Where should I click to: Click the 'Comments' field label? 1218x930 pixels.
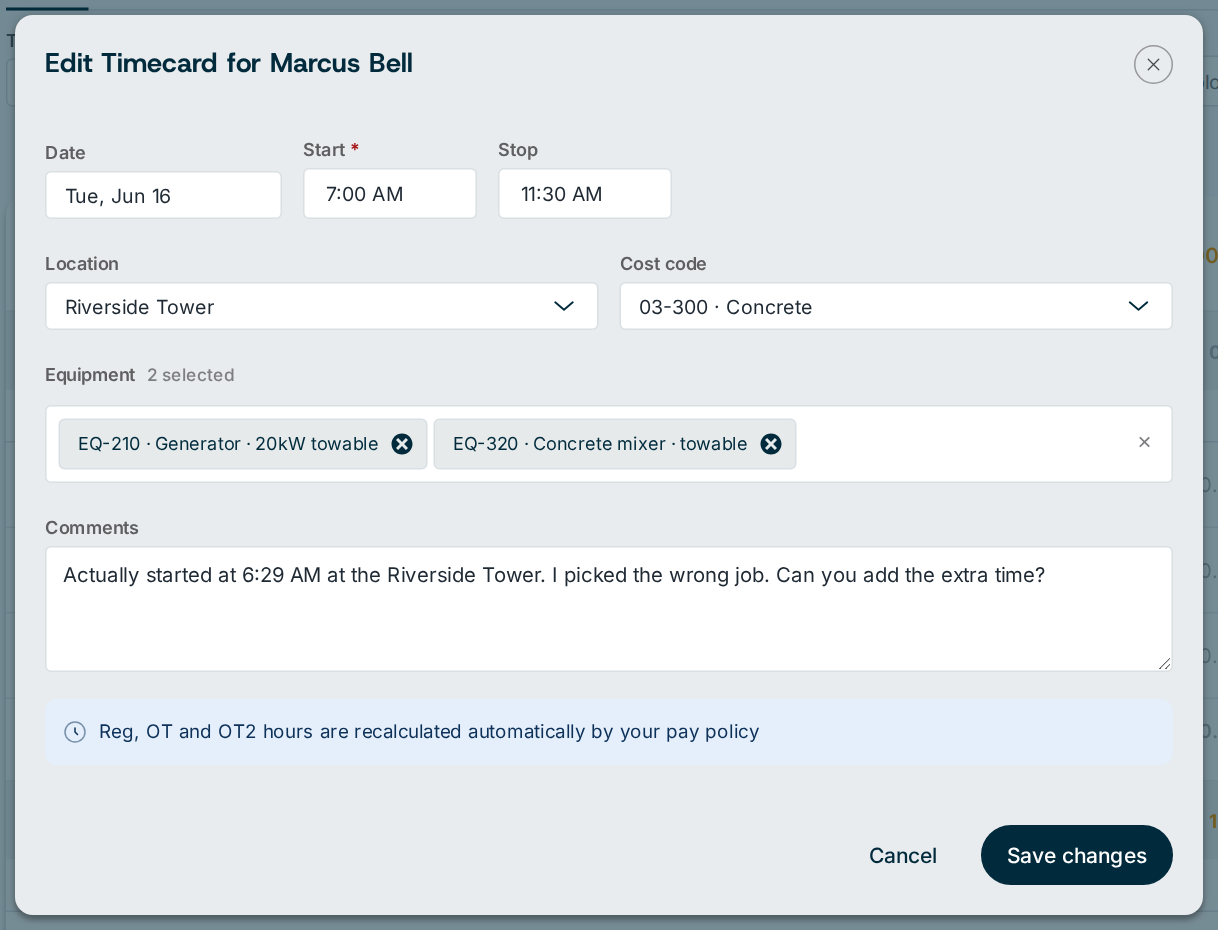click(x=92, y=528)
